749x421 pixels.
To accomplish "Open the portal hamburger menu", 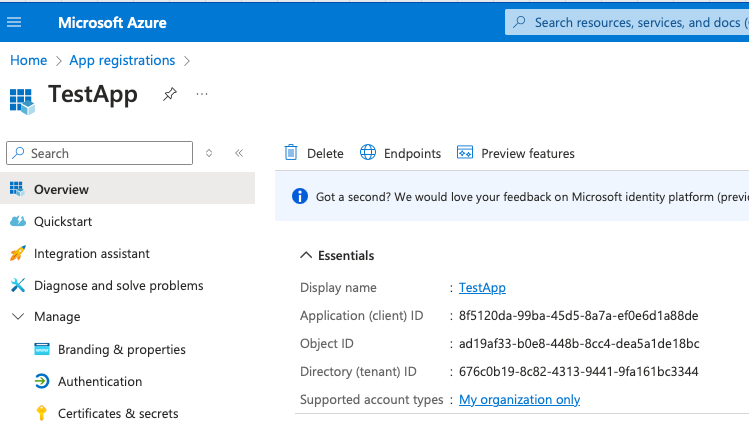I will click(14, 22).
